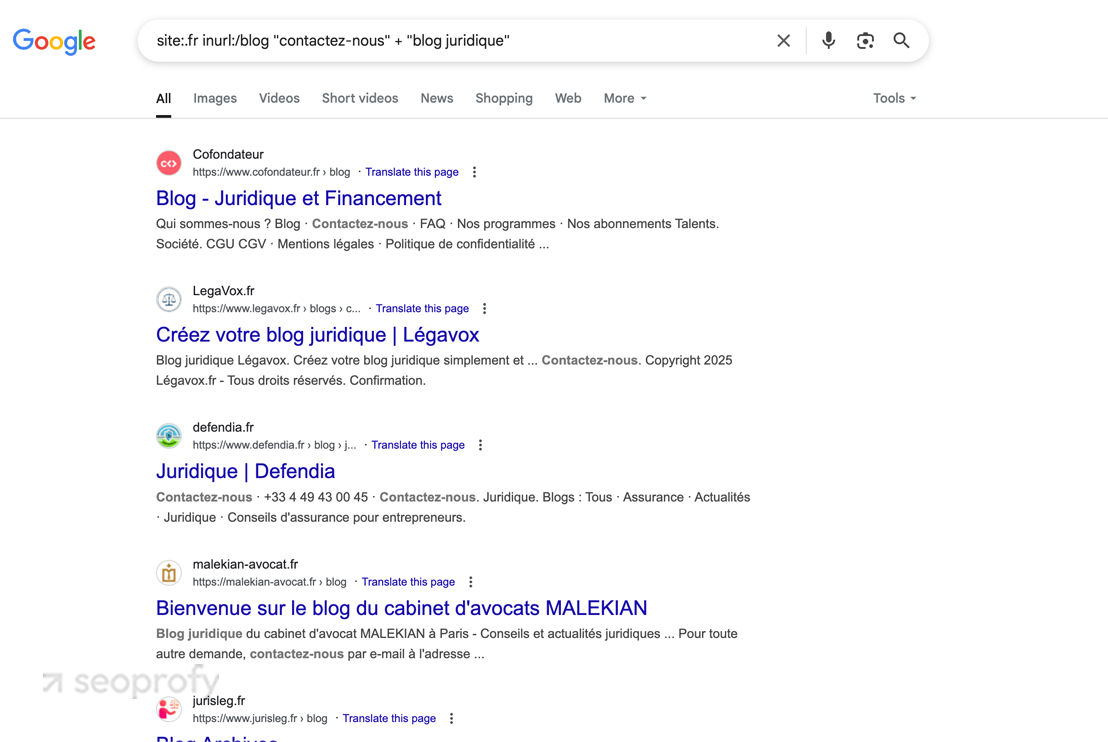Viewport: 1108px width, 742px height.
Task: Click the Cofondateur site name
Action: (x=228, y=155)
